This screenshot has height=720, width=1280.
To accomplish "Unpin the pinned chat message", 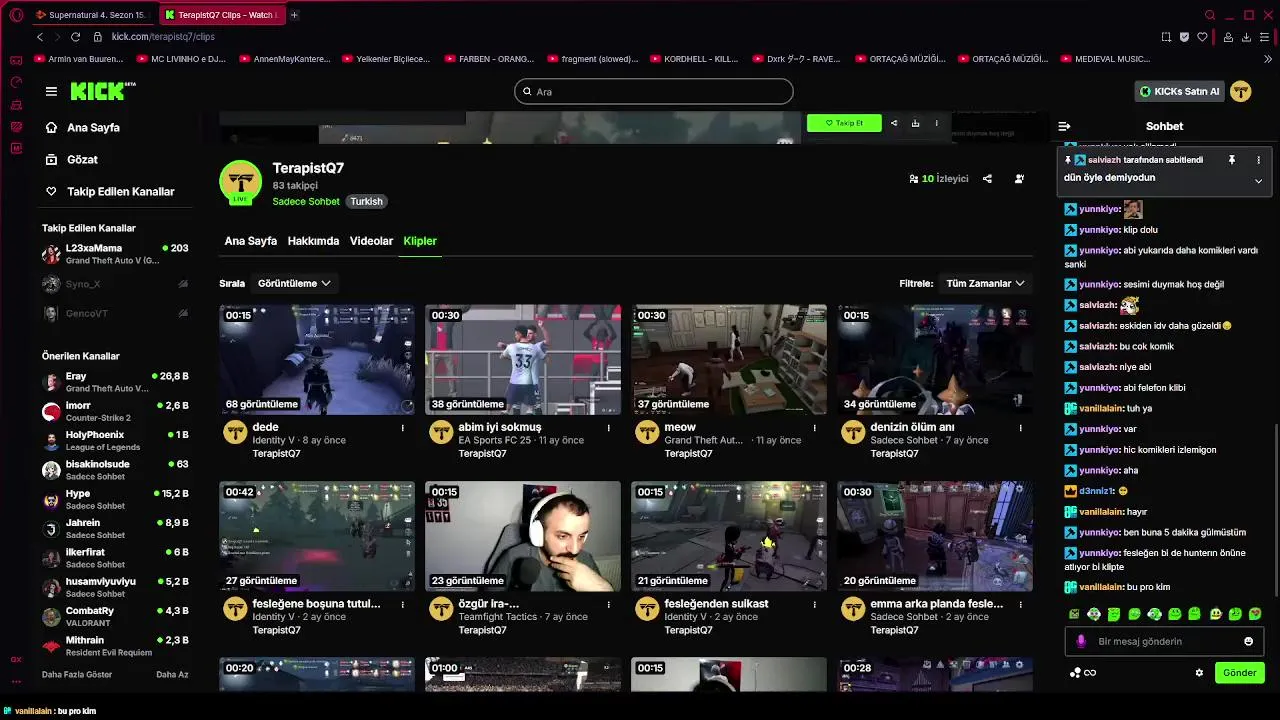I will pos(1232,160).
